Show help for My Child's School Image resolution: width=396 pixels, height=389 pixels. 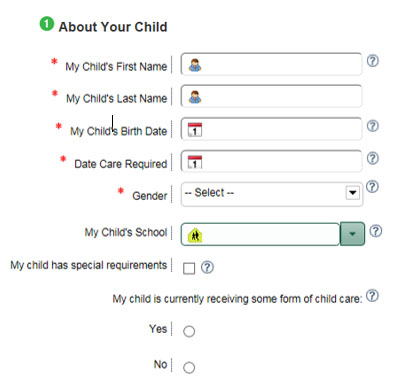coord(376,231)
